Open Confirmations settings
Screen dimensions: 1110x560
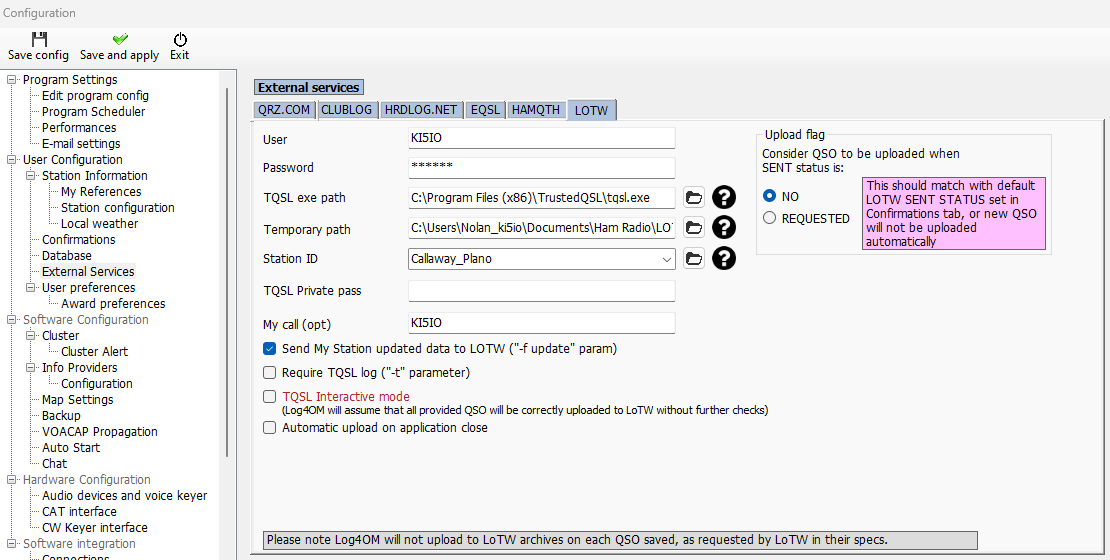coord(78,239)
